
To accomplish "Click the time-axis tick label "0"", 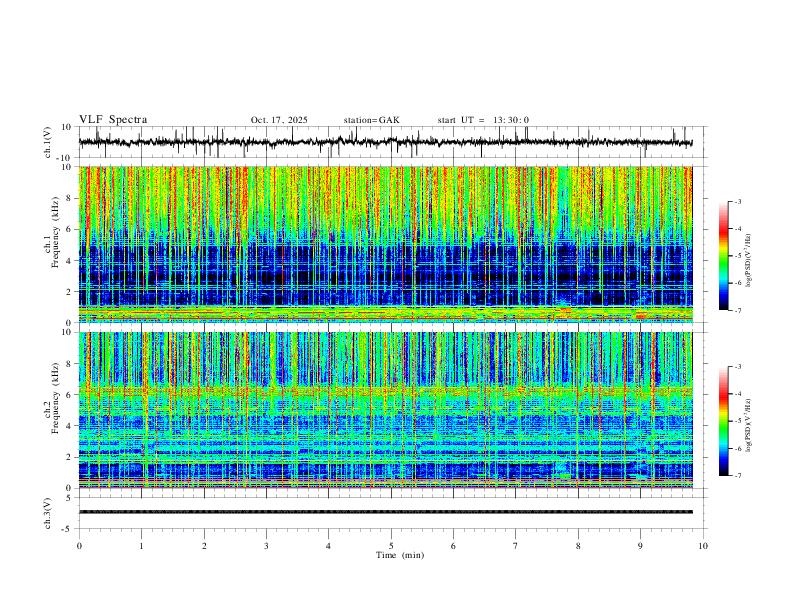I will (x=79, y=546).
